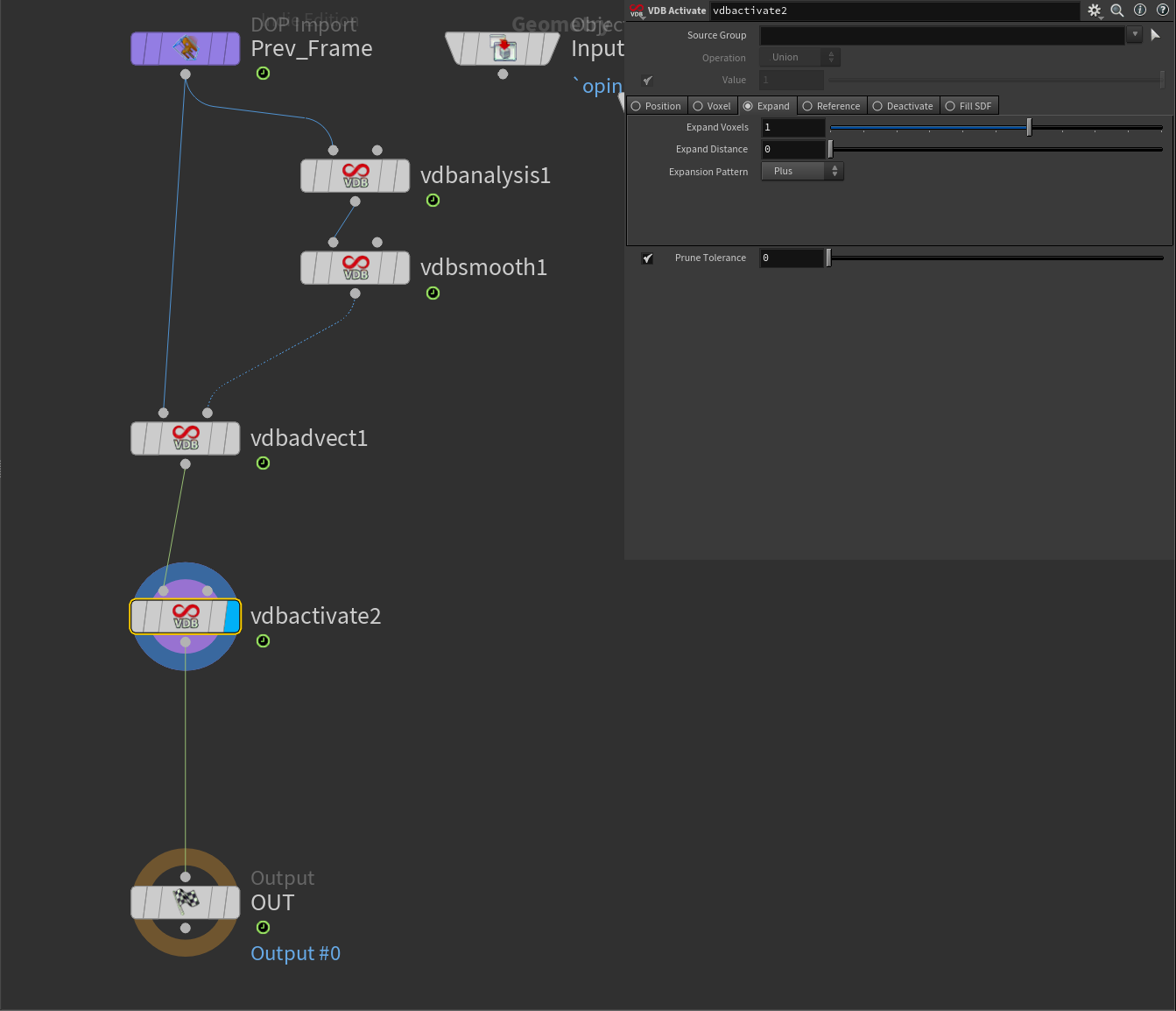The height and width of the screenshot is (1011, 1176).
Task: Click the Source Group selection arrow icon
Action: (1155, 35)
